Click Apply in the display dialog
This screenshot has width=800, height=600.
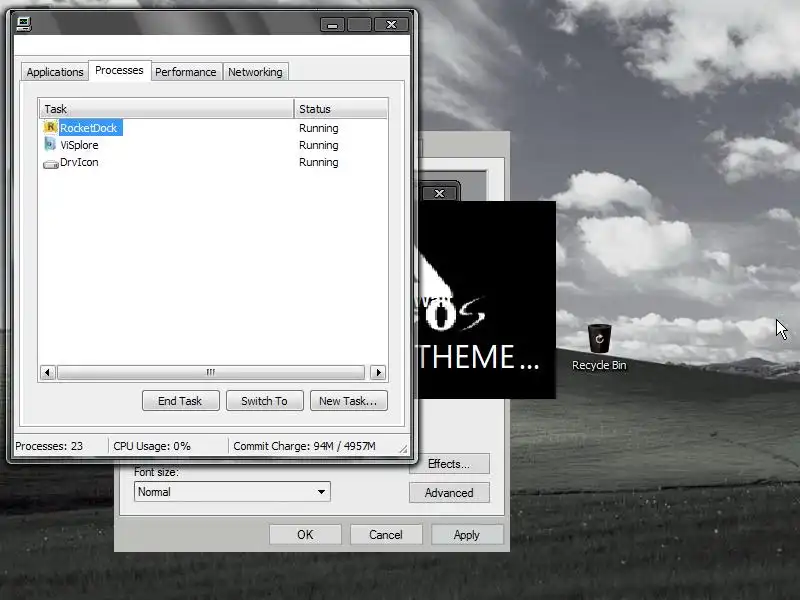point(467,535)
